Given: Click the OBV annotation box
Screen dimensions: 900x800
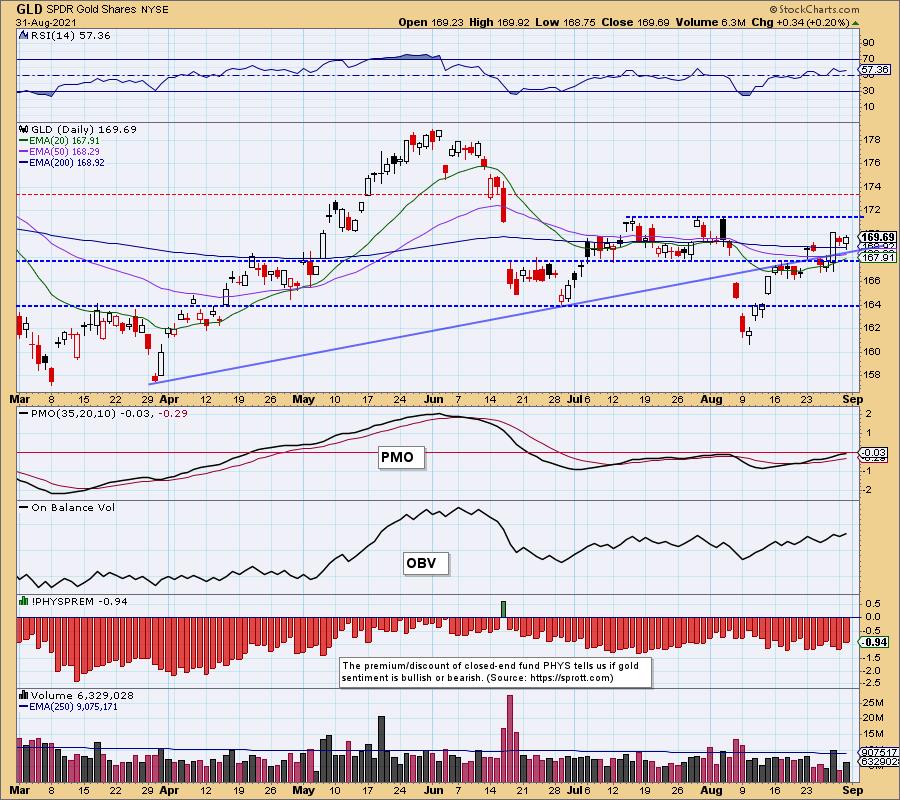Looking at the screenshot, I should (x=425, y=563).
